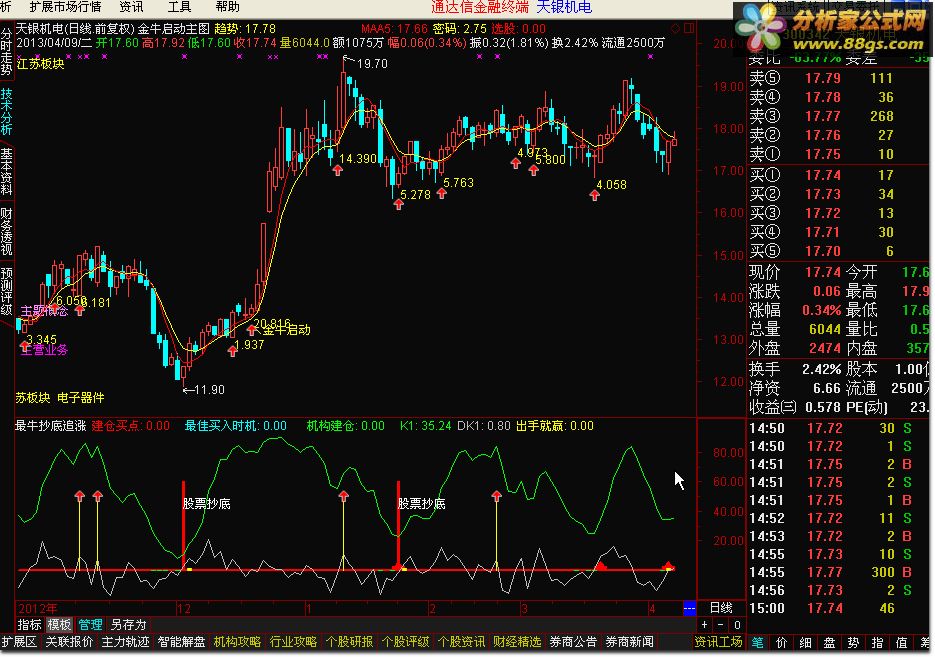Click the 15:00 17.74 trade row

pyautogui.click(x=838, y=609)
